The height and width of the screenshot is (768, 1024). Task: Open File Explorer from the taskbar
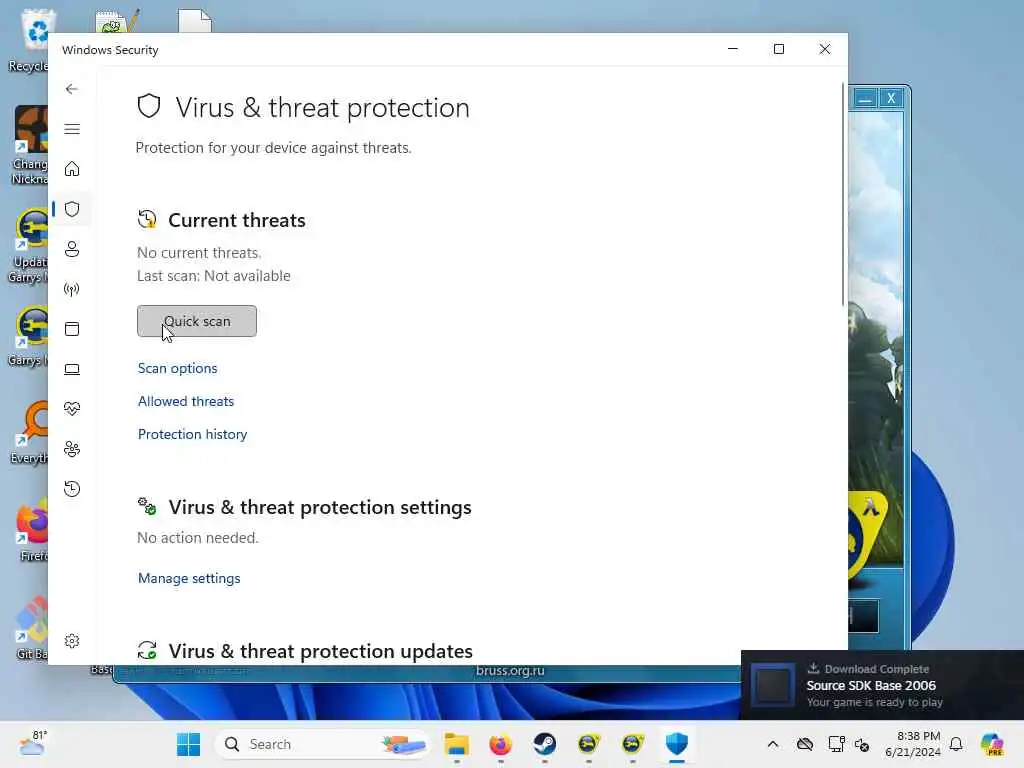tap(456, 744)
